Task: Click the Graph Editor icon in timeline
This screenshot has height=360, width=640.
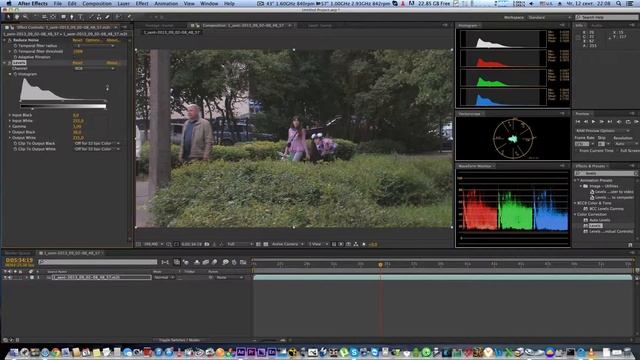Action: [x=243, y=262]
